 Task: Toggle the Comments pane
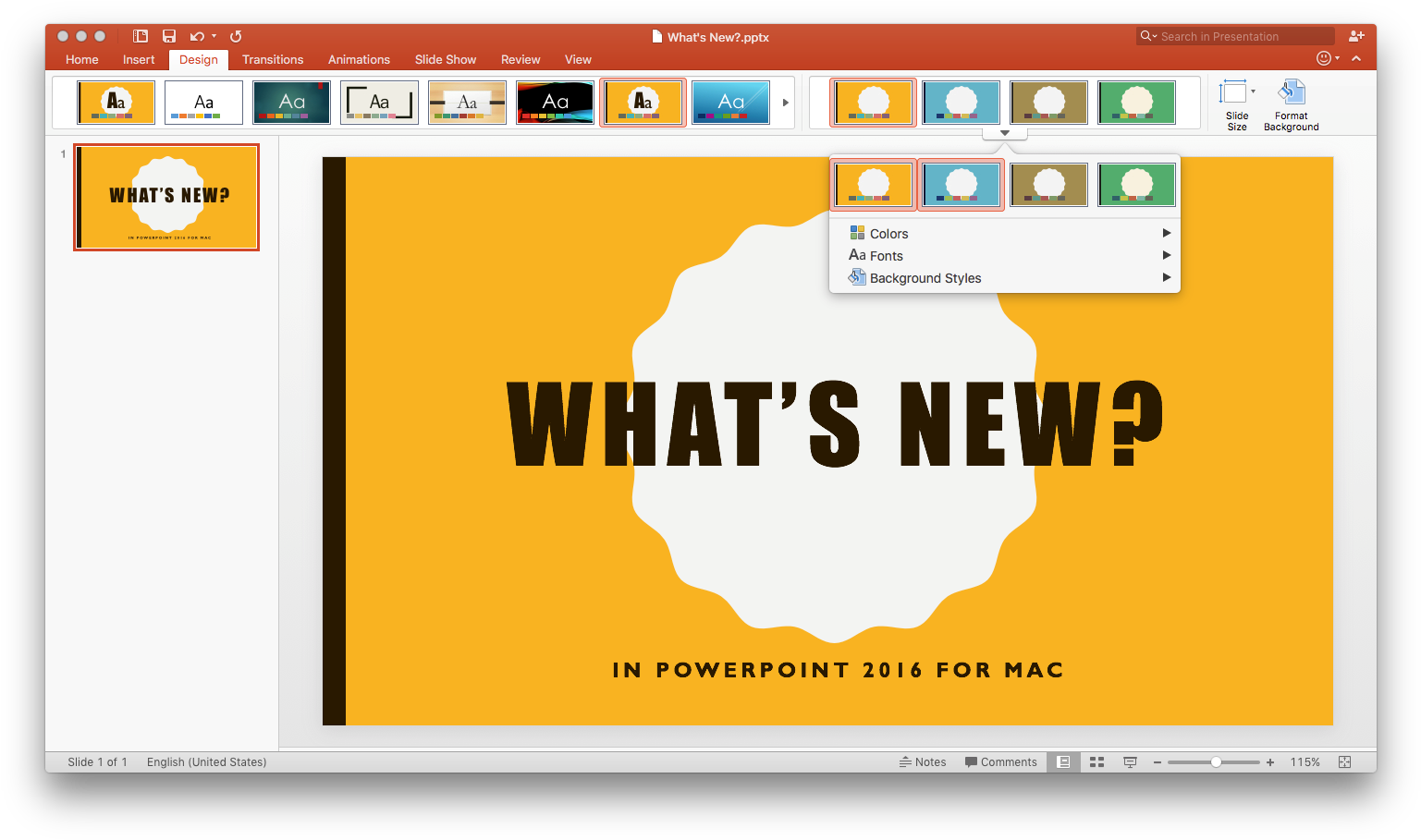[1000, 761]
